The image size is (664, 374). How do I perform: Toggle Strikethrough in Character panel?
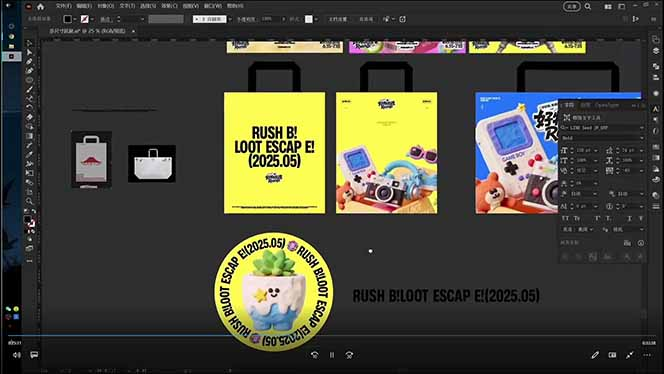coord(641,218)
